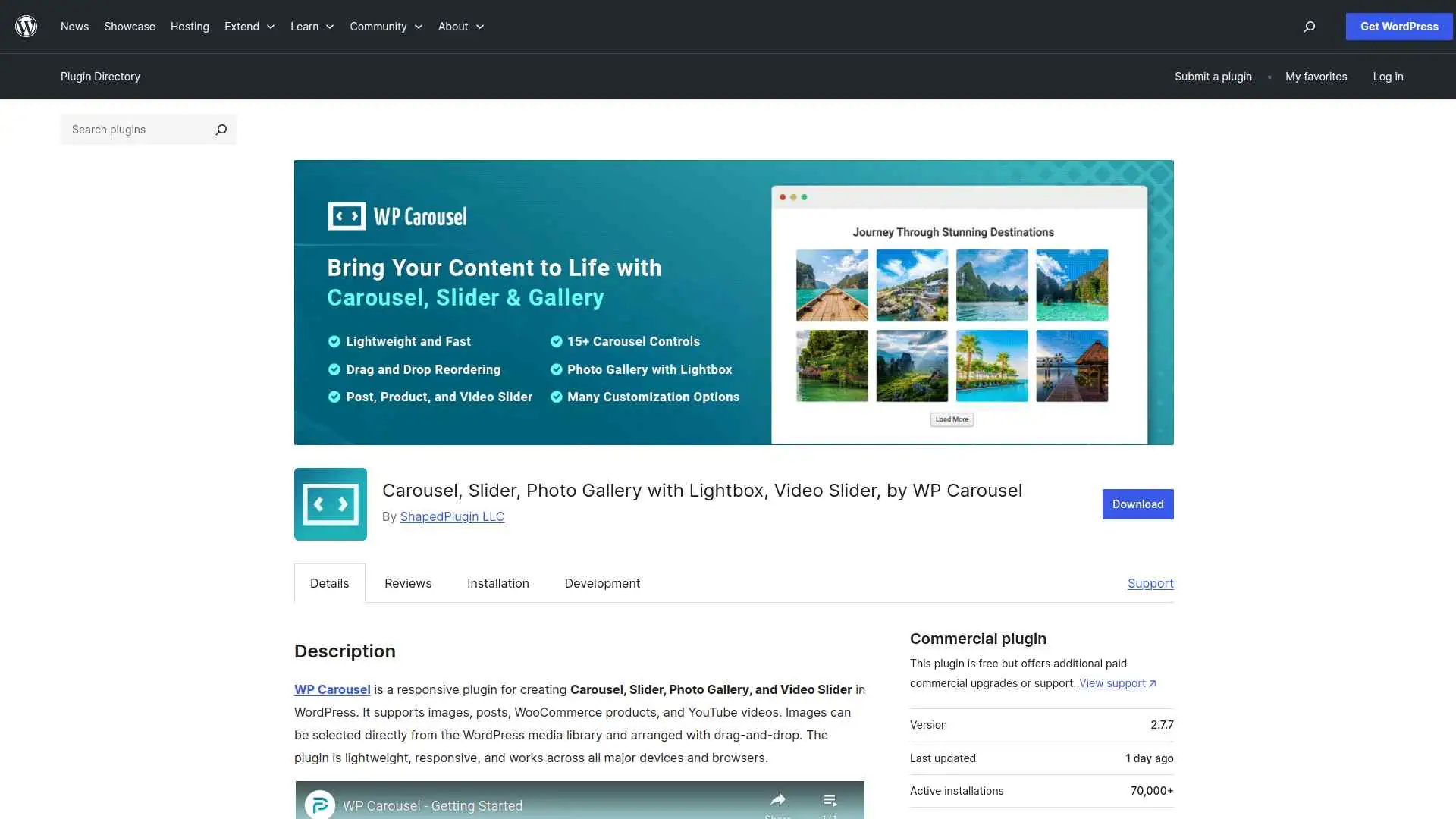1456x819 pixels.
Task: Expand the Extend navigation dropdown
Action: (271, 27)
